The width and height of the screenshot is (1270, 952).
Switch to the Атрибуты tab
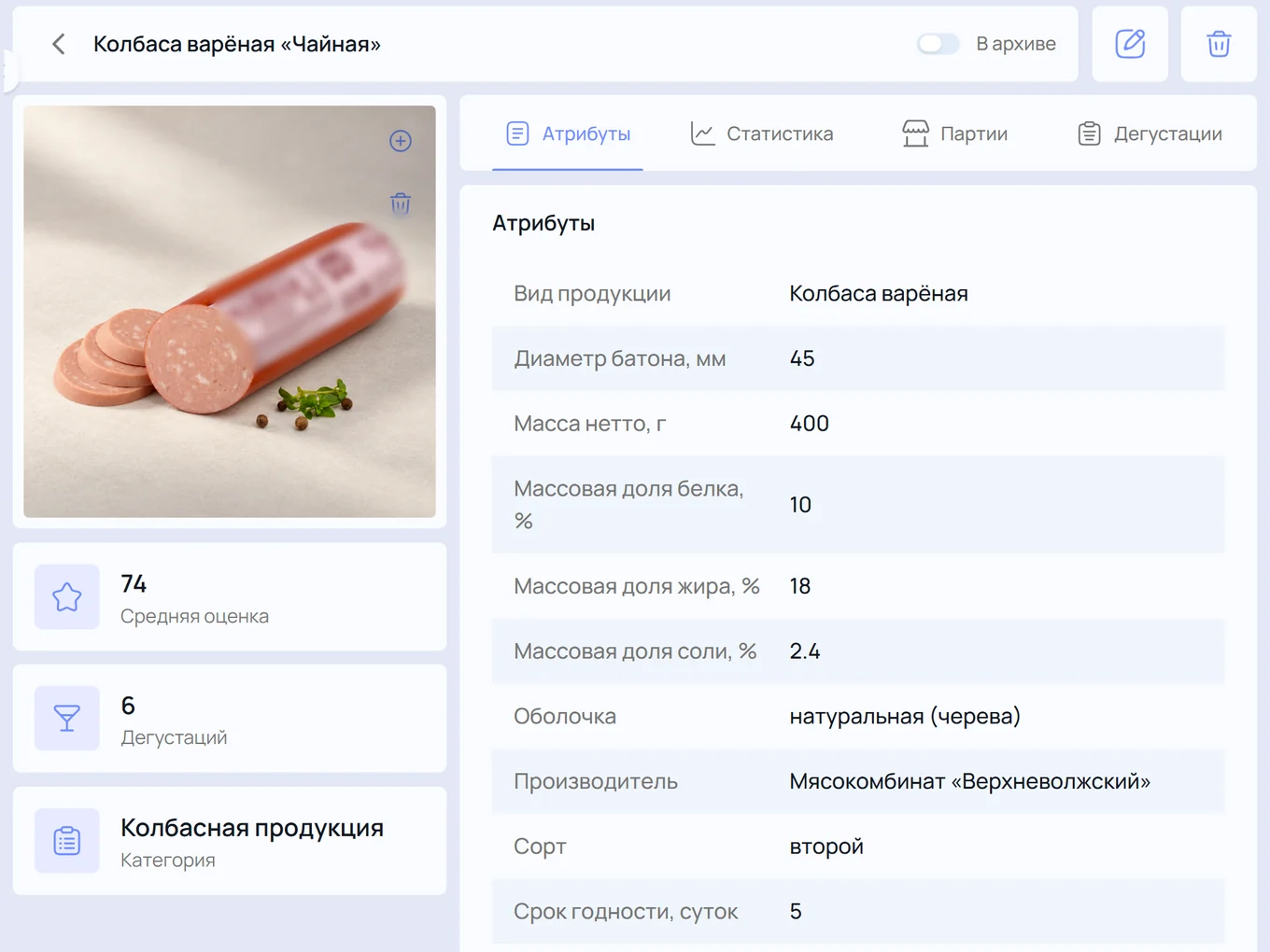tap(568, 133)
